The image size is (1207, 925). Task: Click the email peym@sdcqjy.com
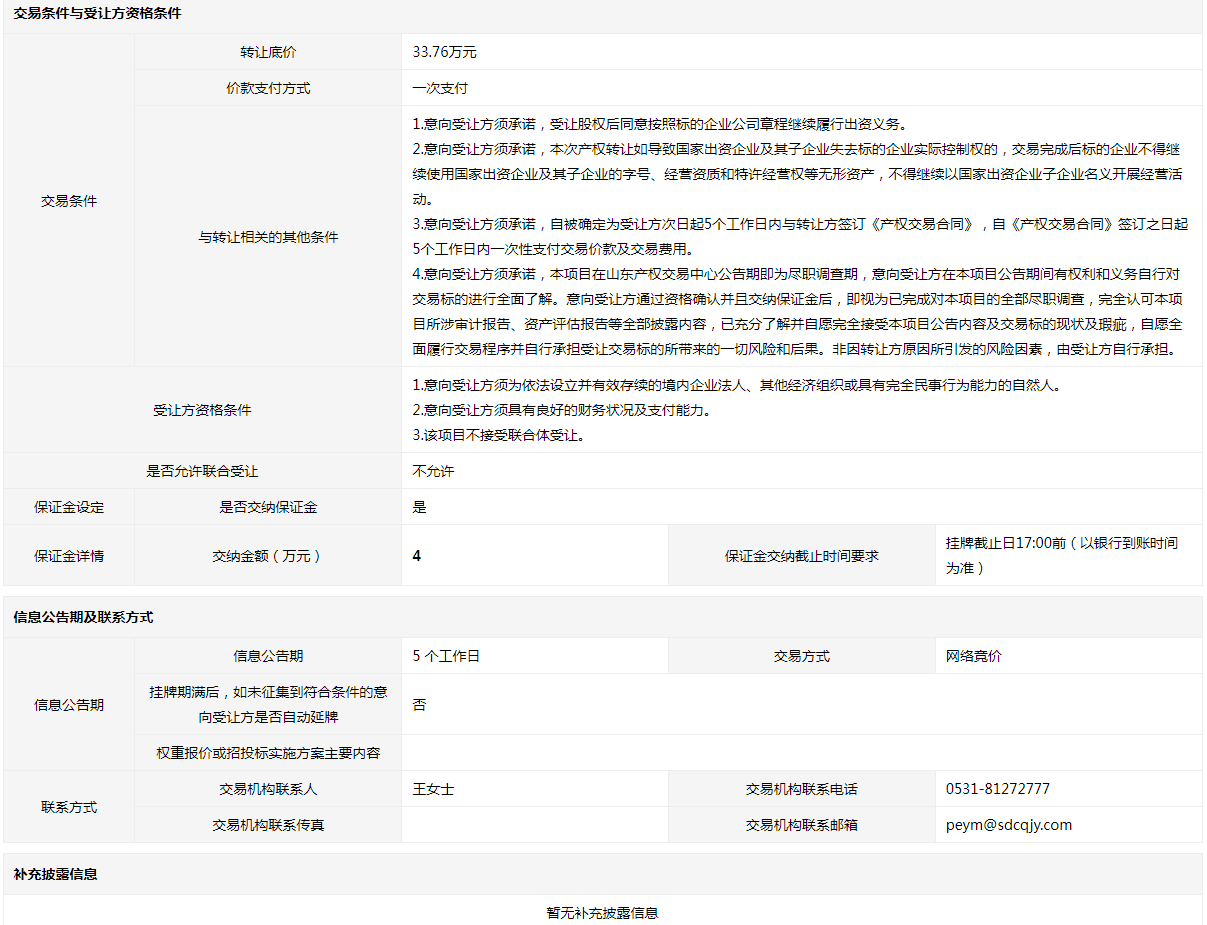point(1008,825)
